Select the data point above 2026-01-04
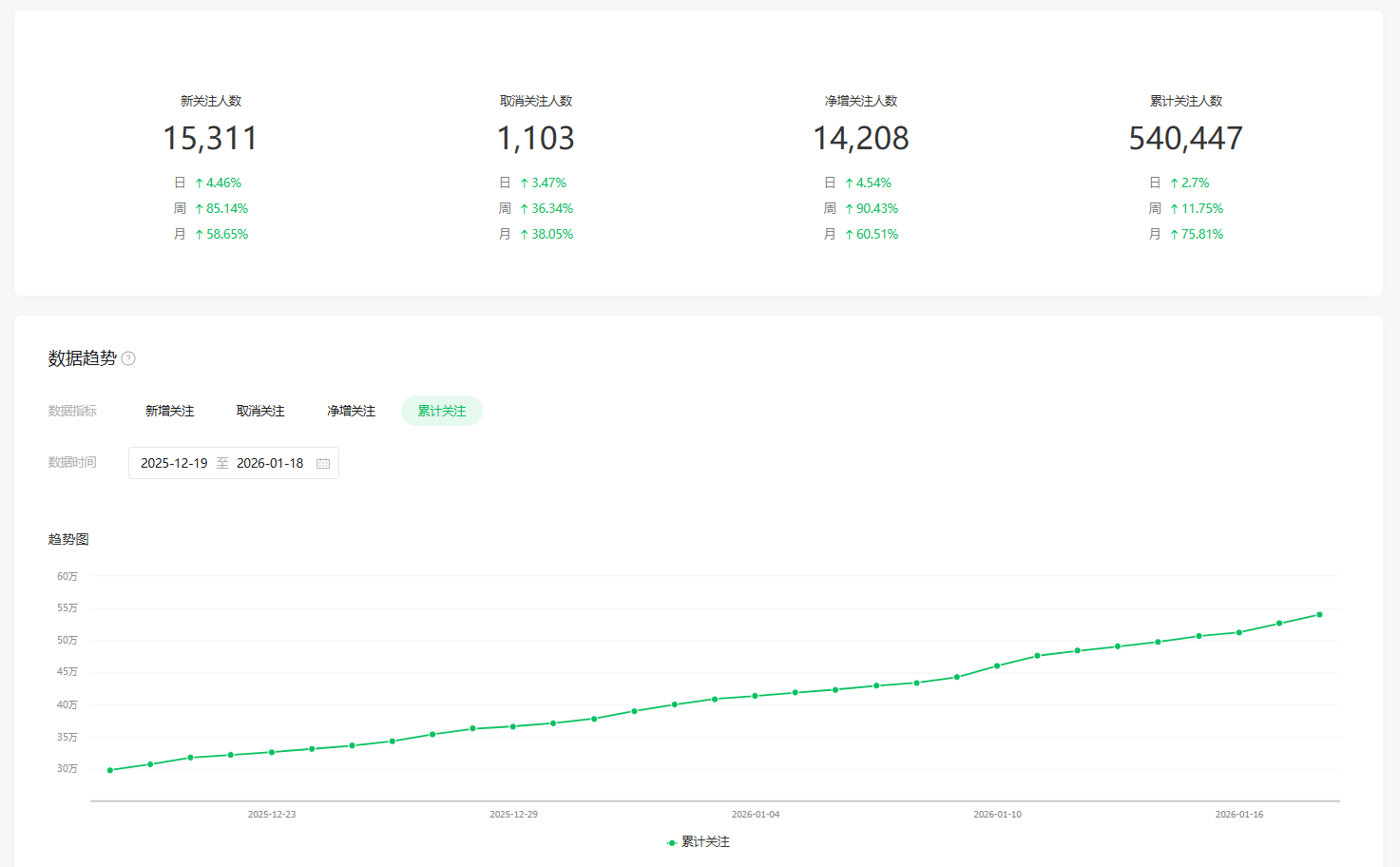Image resolution: width=1400 pixels, height=867 pixels. click(x=756, y=696)
